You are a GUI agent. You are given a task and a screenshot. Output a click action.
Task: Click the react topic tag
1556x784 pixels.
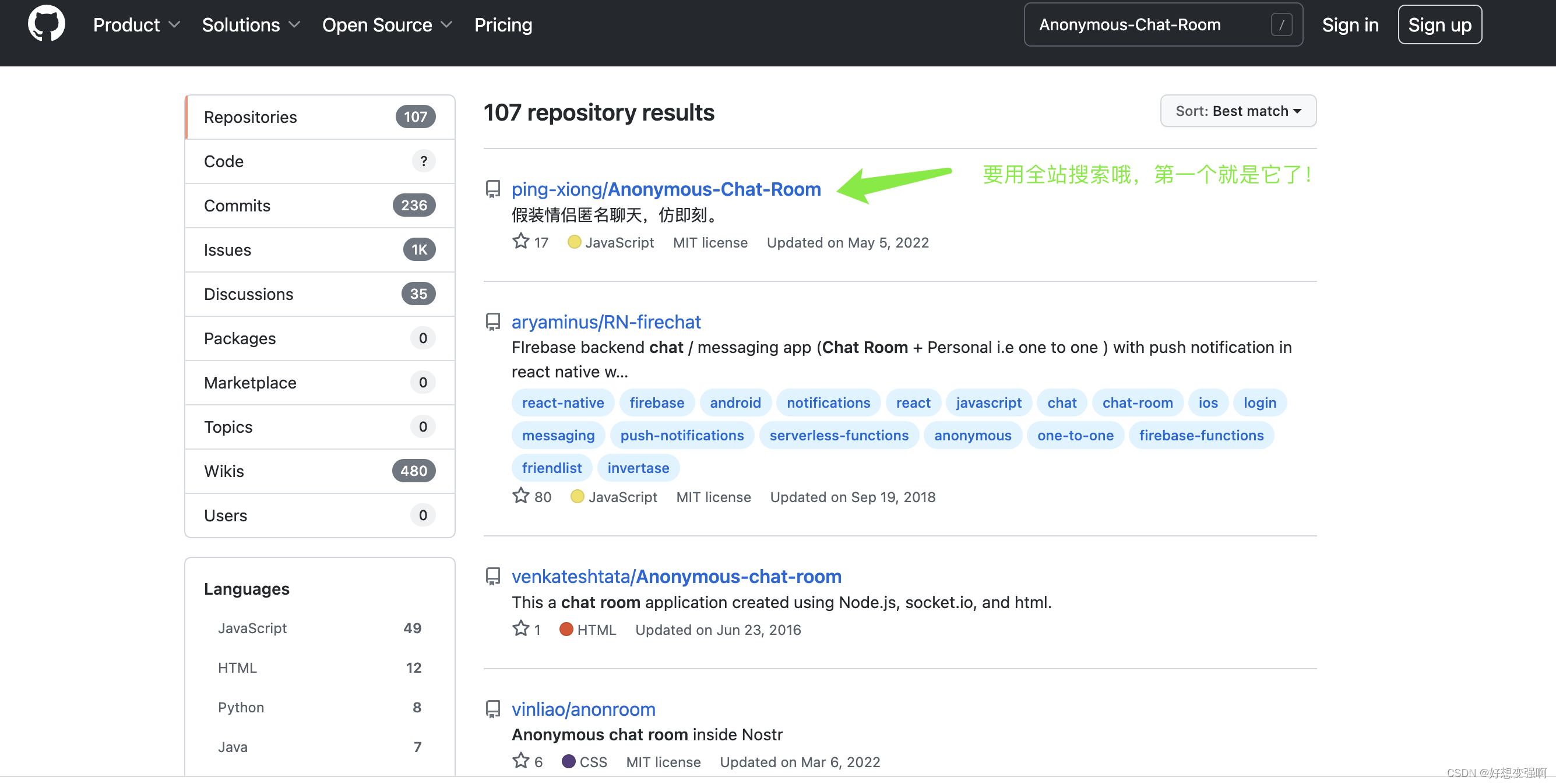(913, 402)
